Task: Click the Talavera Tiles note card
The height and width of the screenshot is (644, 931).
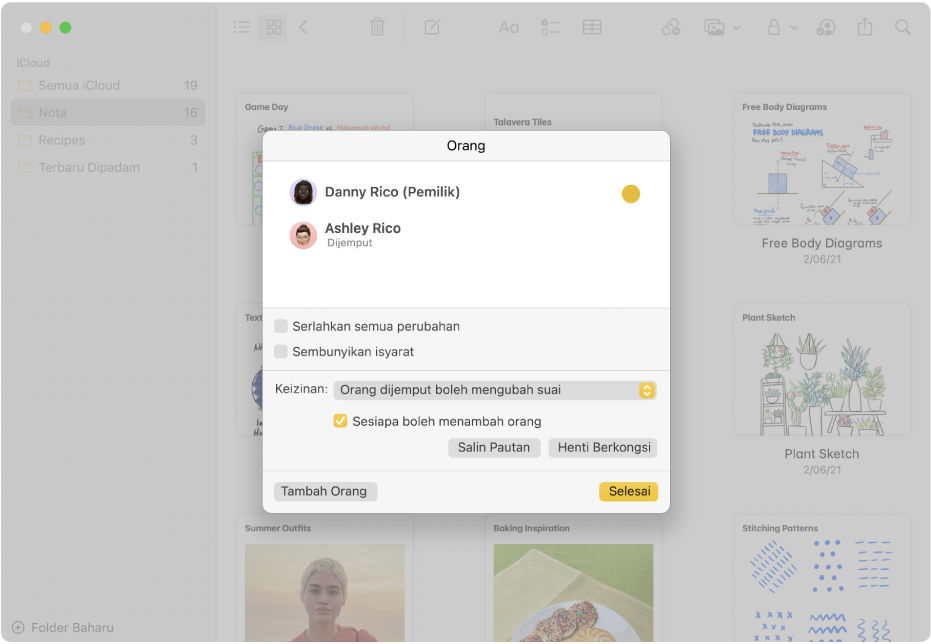Action: [573, 112]
